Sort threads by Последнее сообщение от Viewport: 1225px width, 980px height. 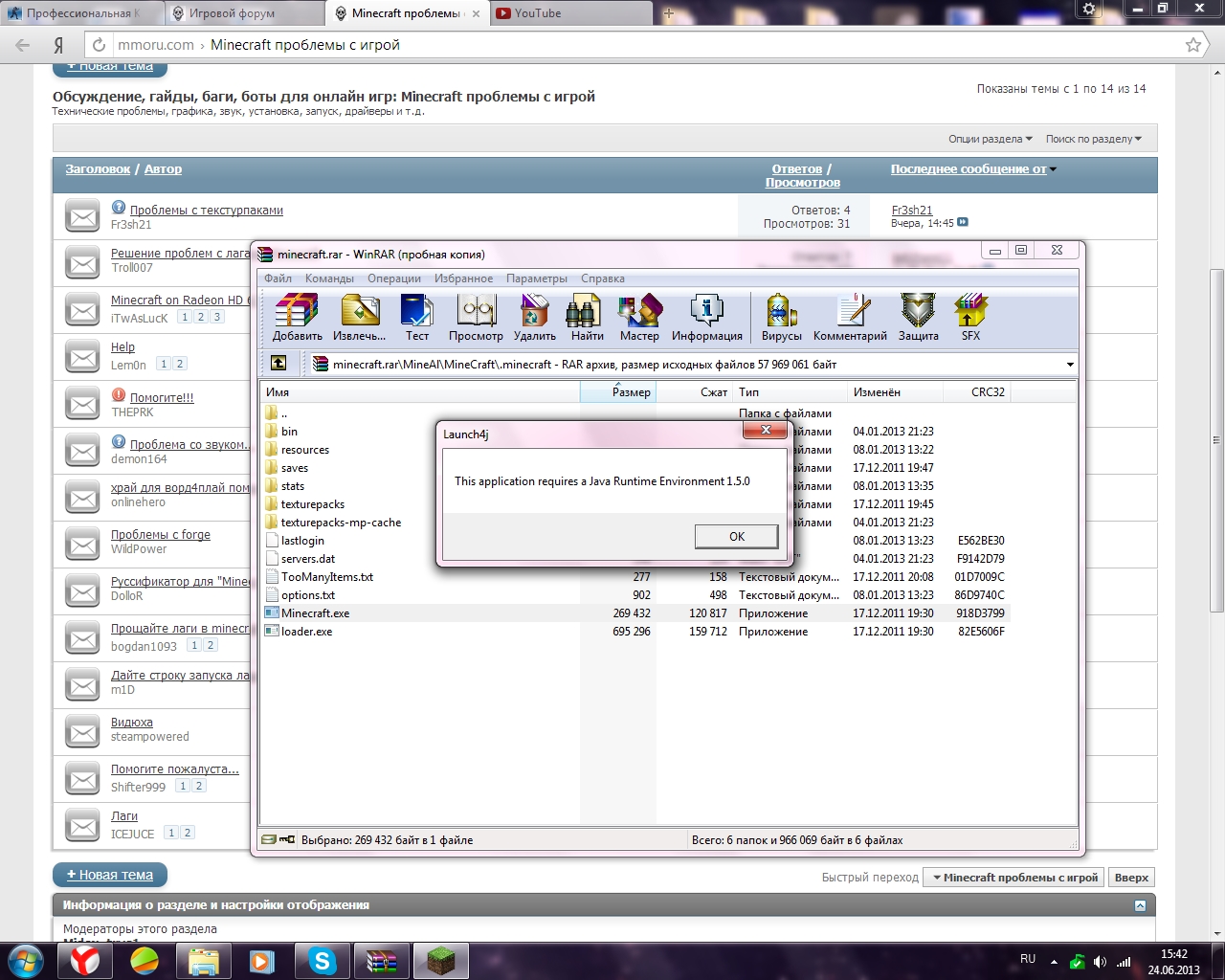pyautogui.click(x=969, y=169)
